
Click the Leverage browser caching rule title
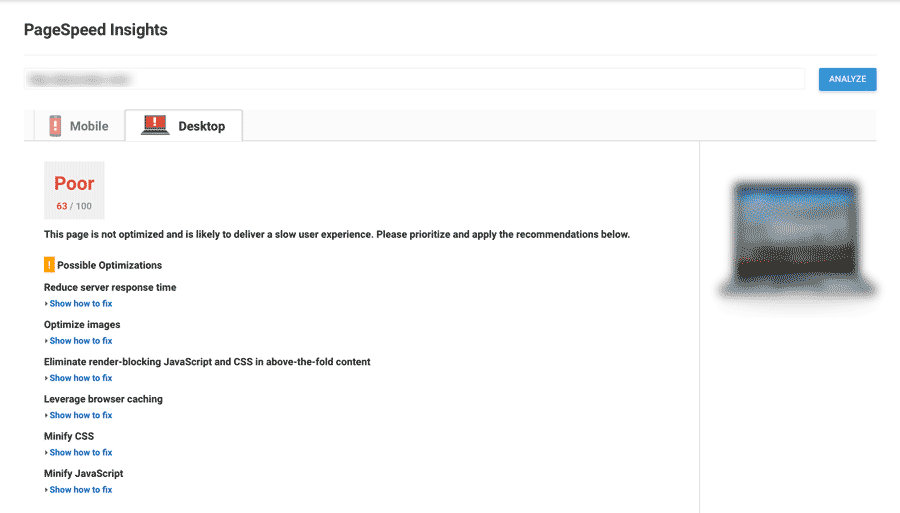coord(103,399)
